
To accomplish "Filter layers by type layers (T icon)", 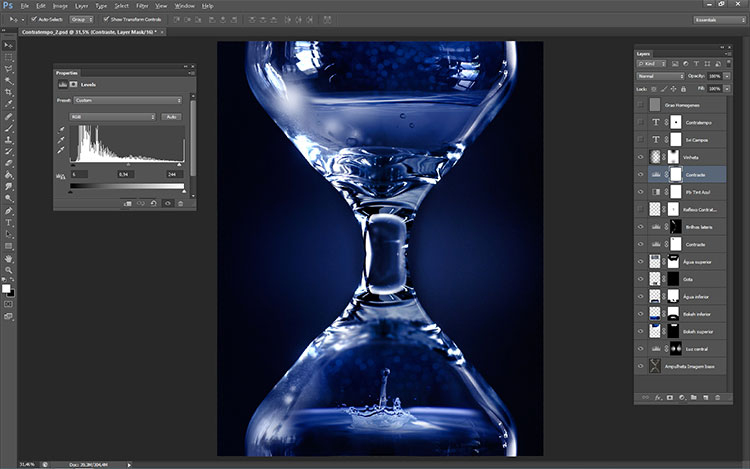I will (x=696, y=64).
